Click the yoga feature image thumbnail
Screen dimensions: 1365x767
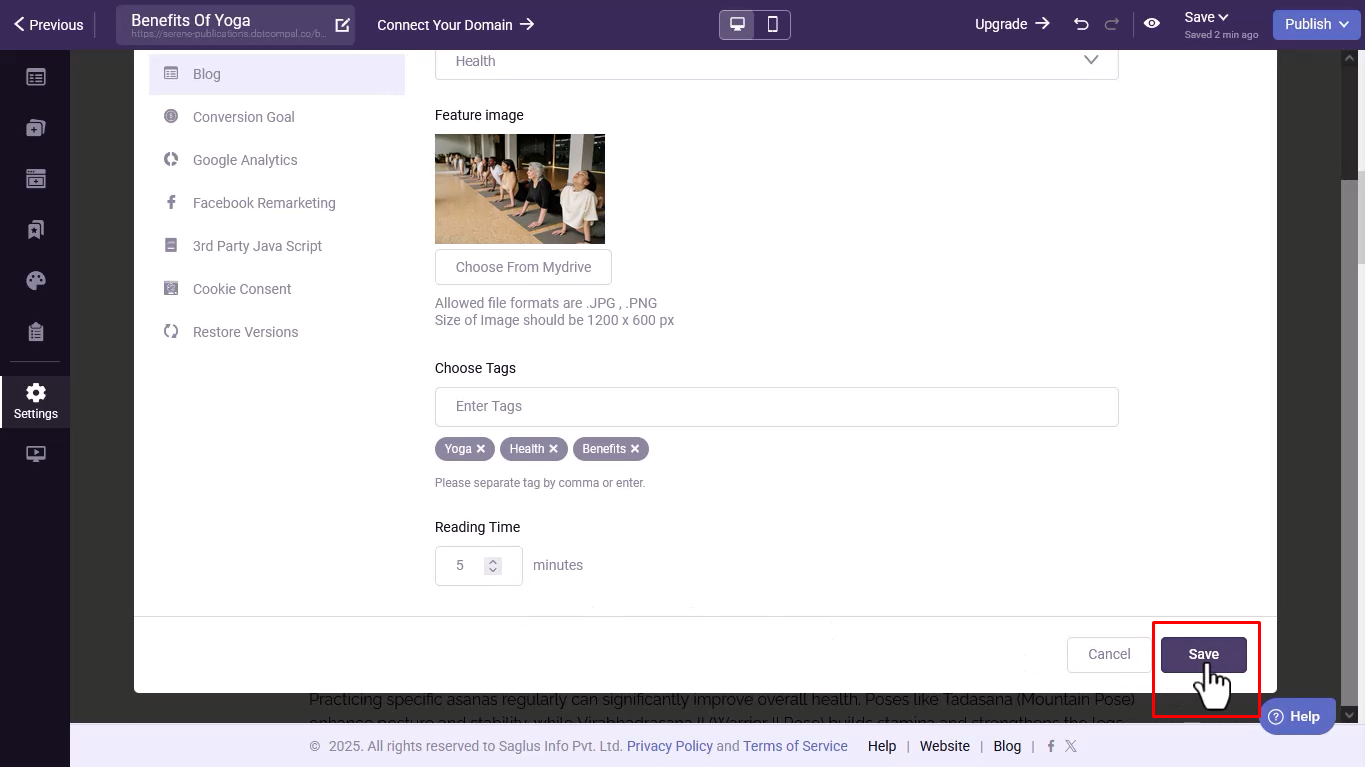coord(520,189)
